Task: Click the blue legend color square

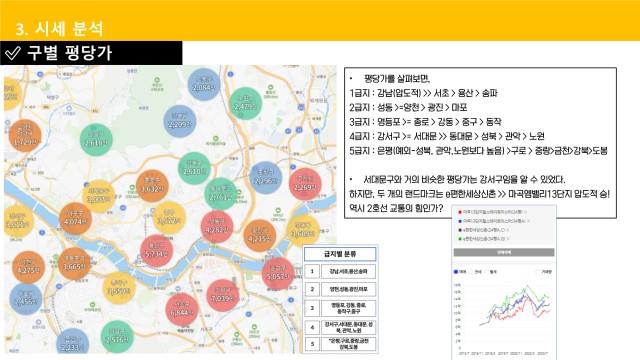Action: 460,221
